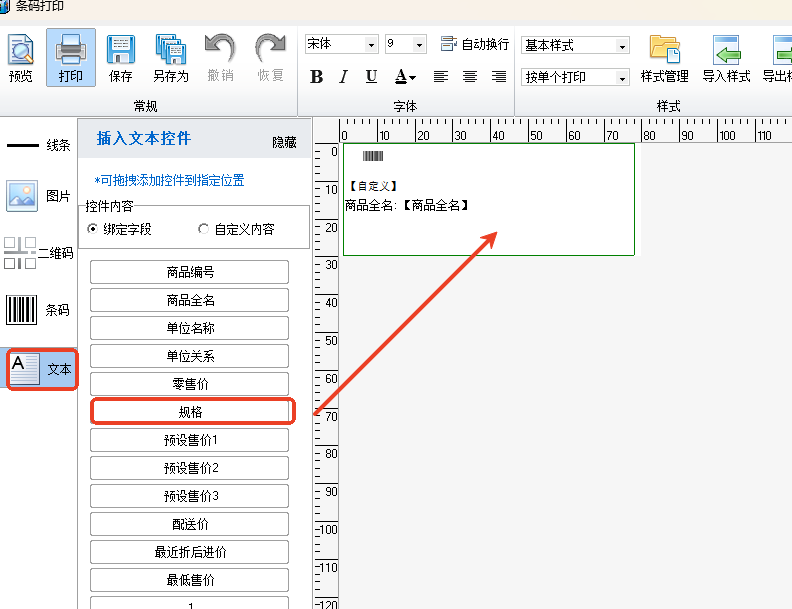
Task: Select the 自定义内容 radio button
Action: pyautogui.click(x=204, y=229)
